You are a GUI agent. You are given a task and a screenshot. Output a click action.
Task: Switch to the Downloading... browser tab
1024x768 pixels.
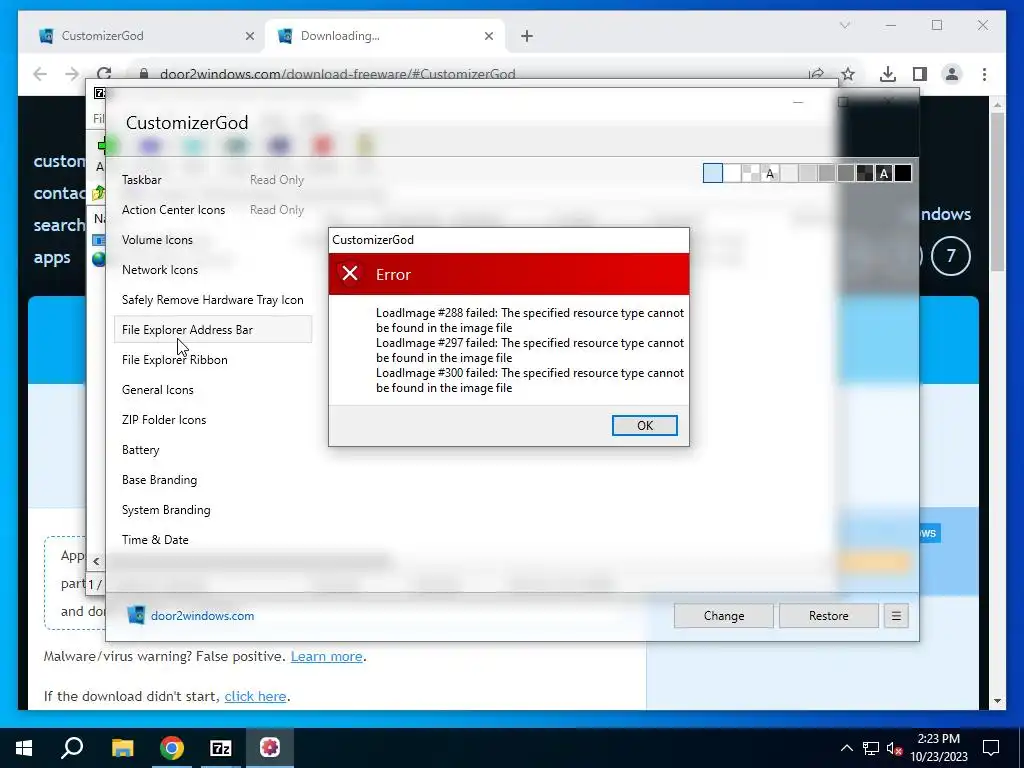384,36
